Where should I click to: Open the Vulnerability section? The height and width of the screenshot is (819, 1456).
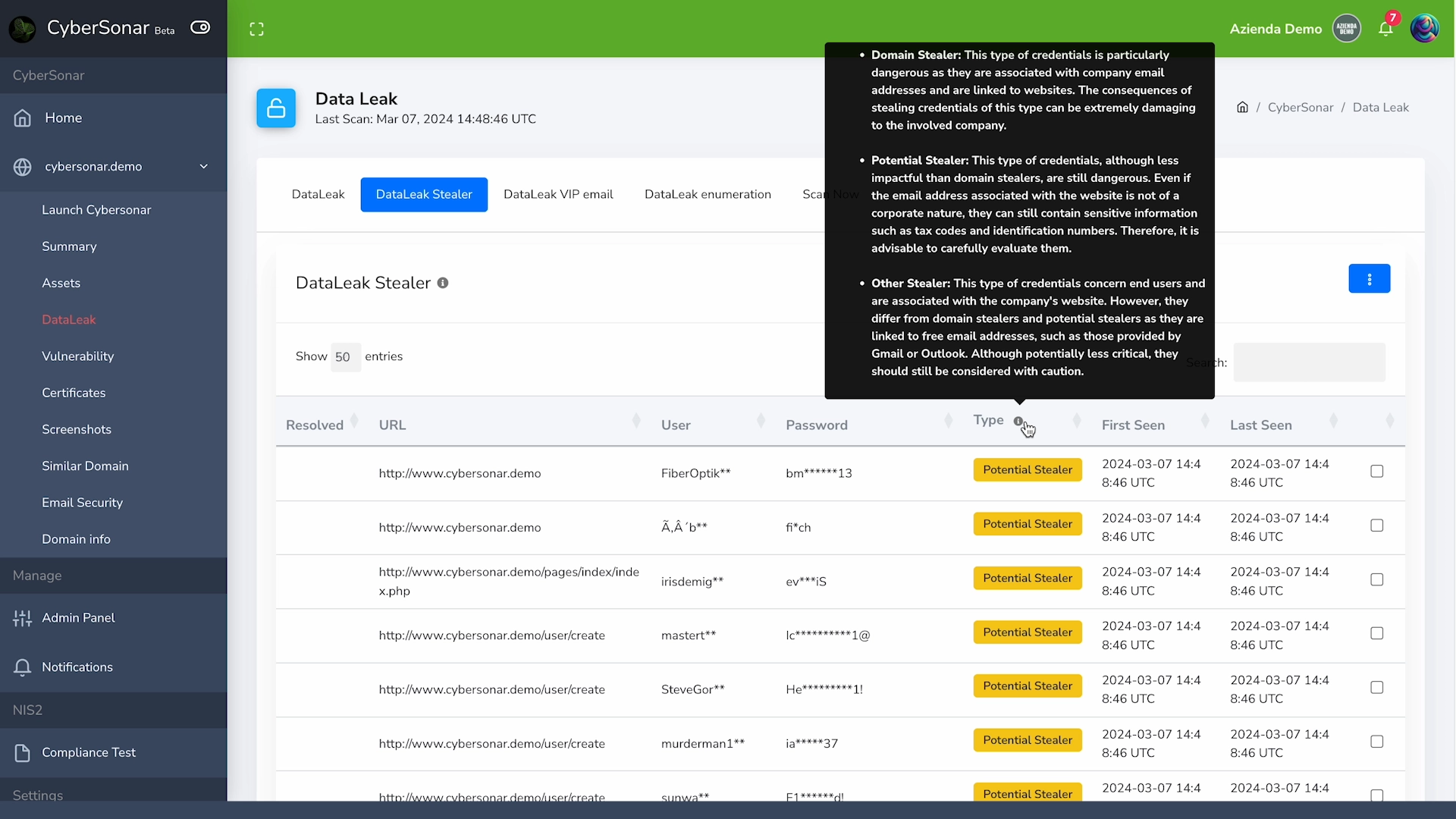(77, 356)
